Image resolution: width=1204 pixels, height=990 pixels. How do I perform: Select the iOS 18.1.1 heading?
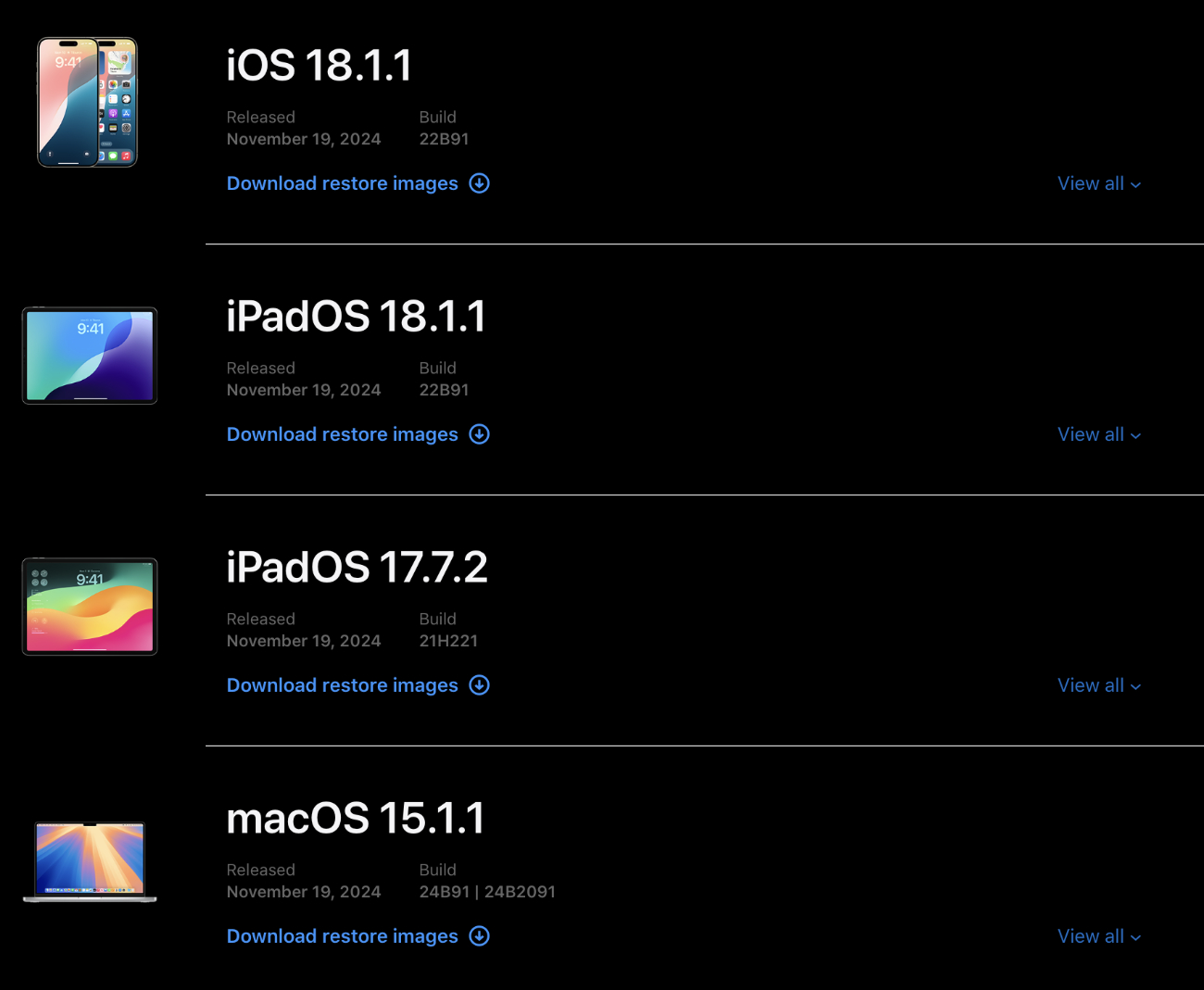[319, 65]
